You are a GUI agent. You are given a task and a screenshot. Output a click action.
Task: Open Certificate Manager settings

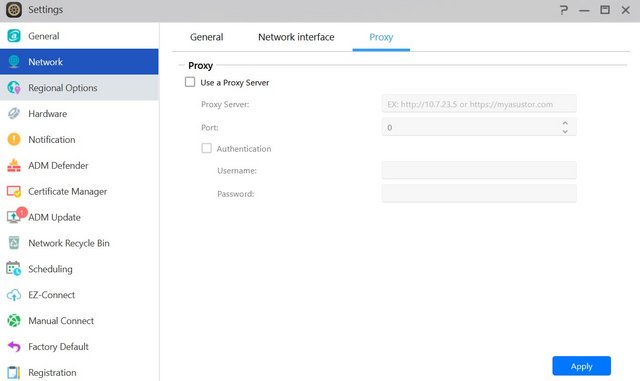tap(79, 191)
